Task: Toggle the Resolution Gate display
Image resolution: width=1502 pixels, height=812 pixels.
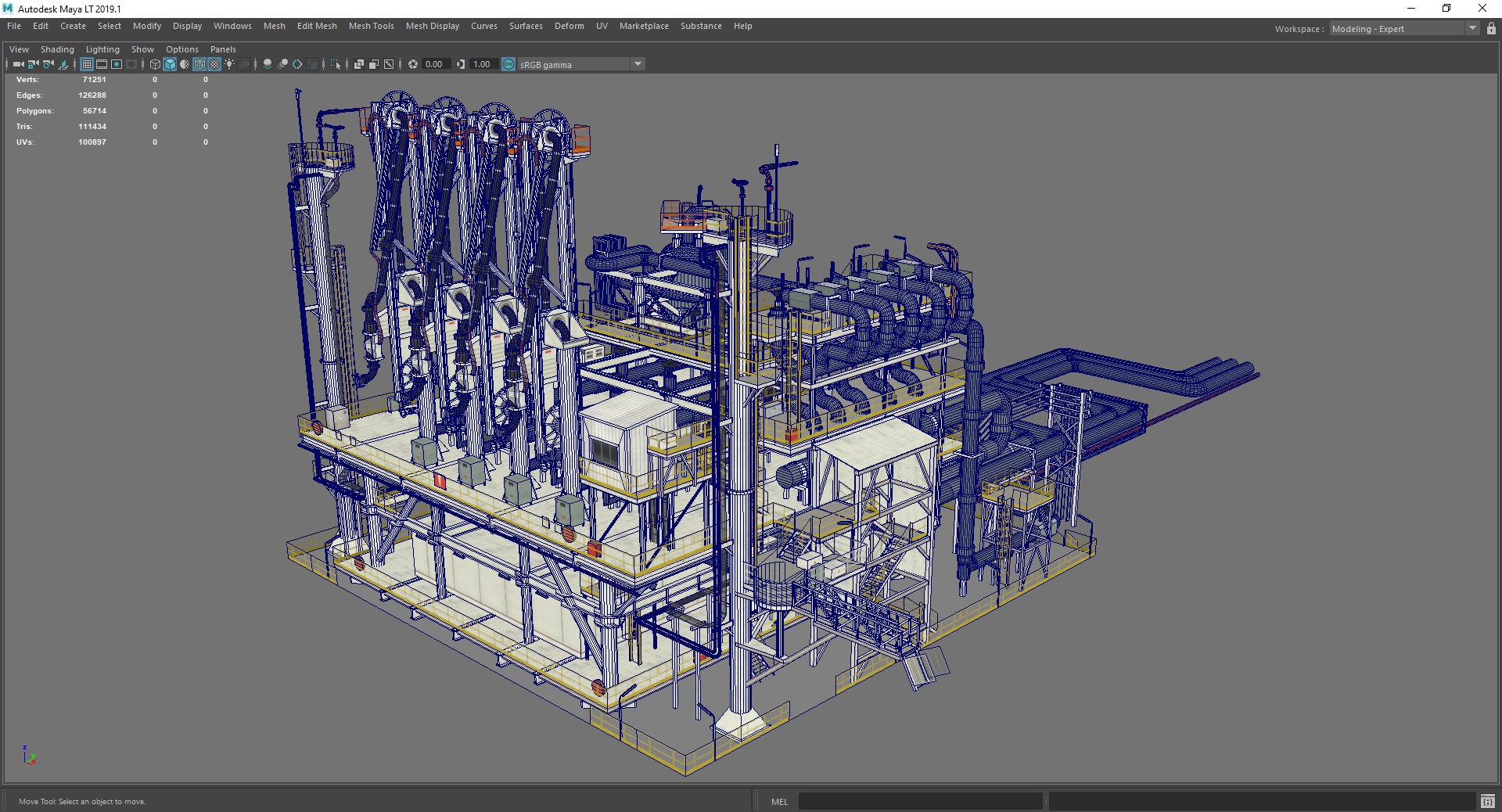Action: (x=117, y=64)
